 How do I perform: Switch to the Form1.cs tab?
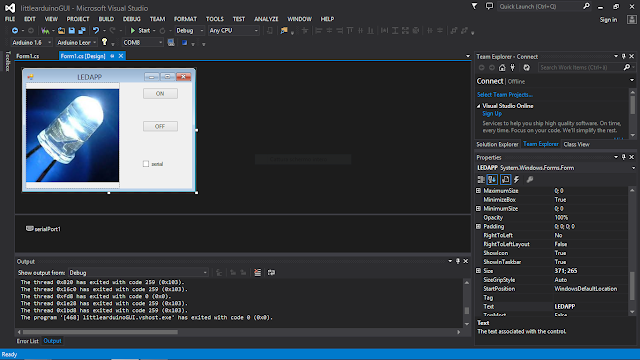28,56
